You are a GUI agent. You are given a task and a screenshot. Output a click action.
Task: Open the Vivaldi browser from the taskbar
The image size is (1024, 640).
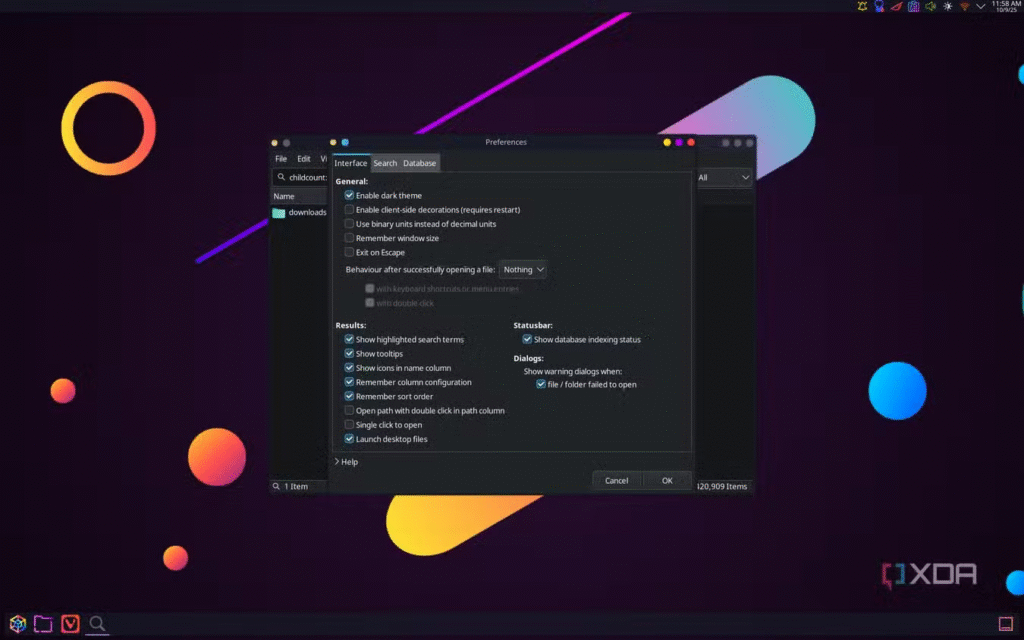(70, 624)
